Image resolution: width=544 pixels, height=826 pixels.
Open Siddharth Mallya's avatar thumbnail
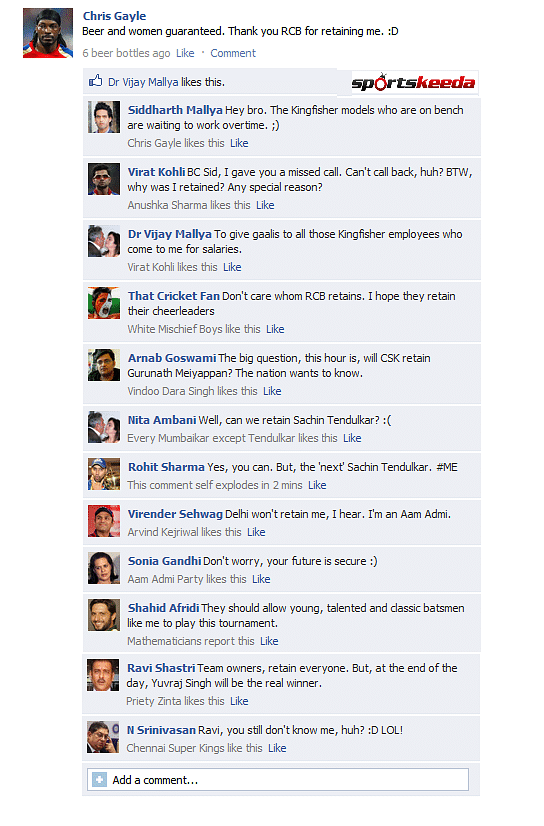(x=104, y=117)
